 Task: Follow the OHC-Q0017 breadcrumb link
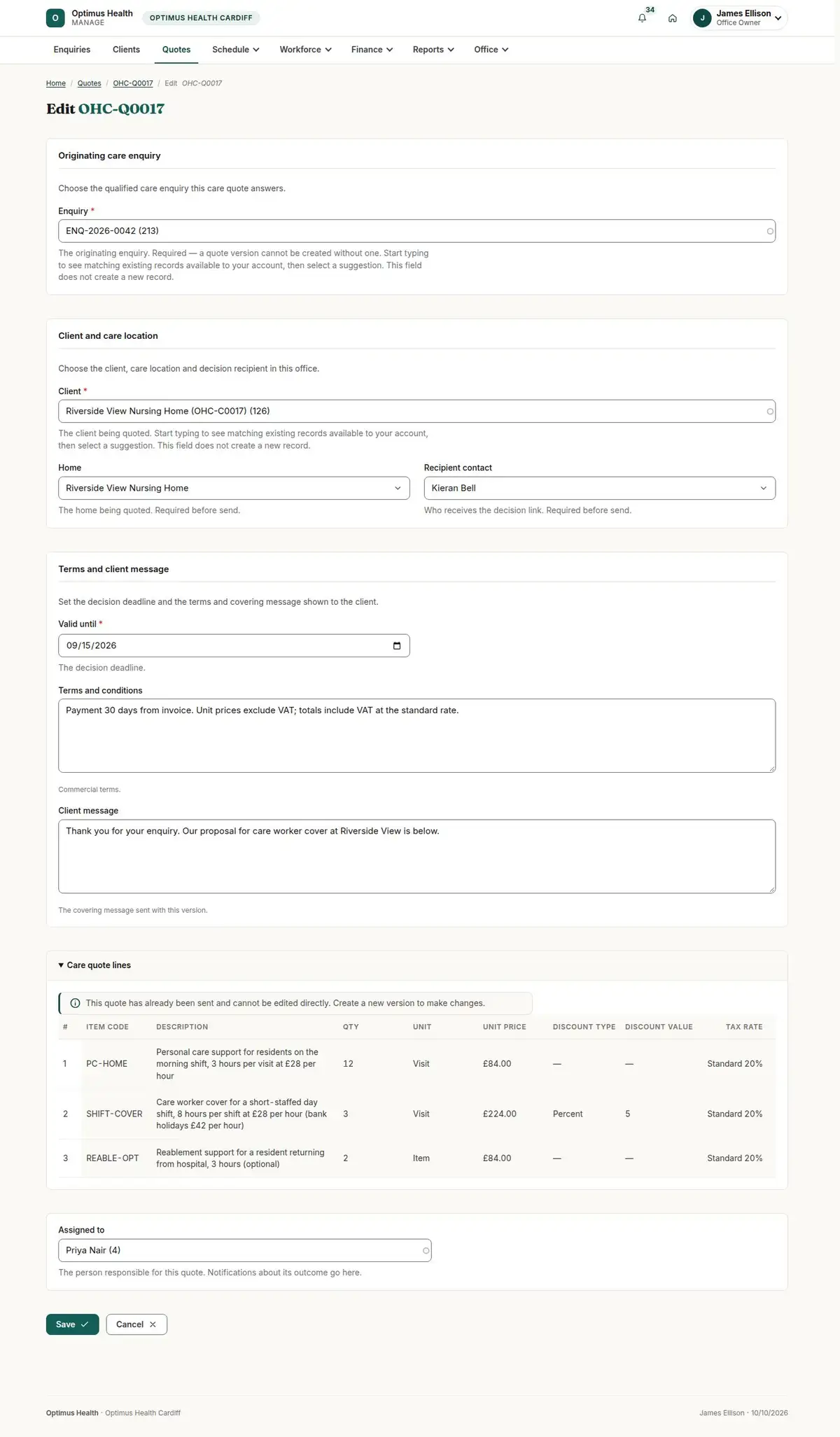(133, 83)
